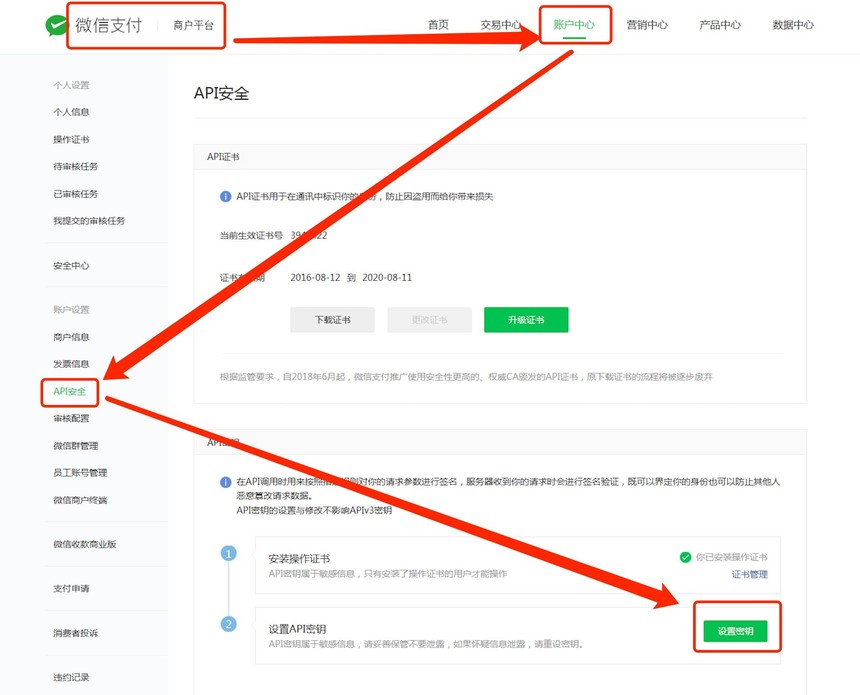The width and height of the screenshot is (860, 695).
Task: Navigate to 产品中心 tab
Action: [720, 25]
